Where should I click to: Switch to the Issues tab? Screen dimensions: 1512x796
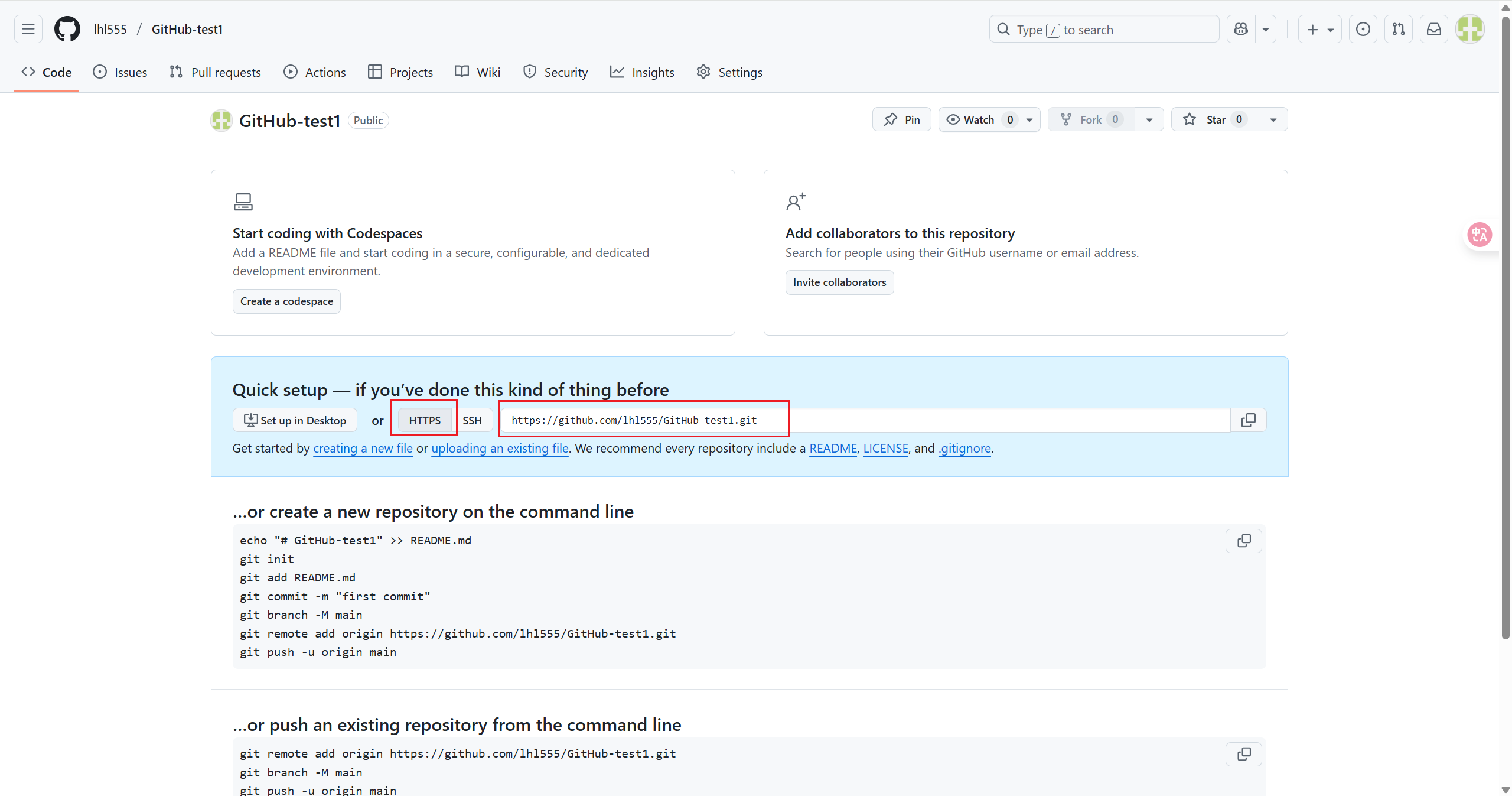pos(120,72)
